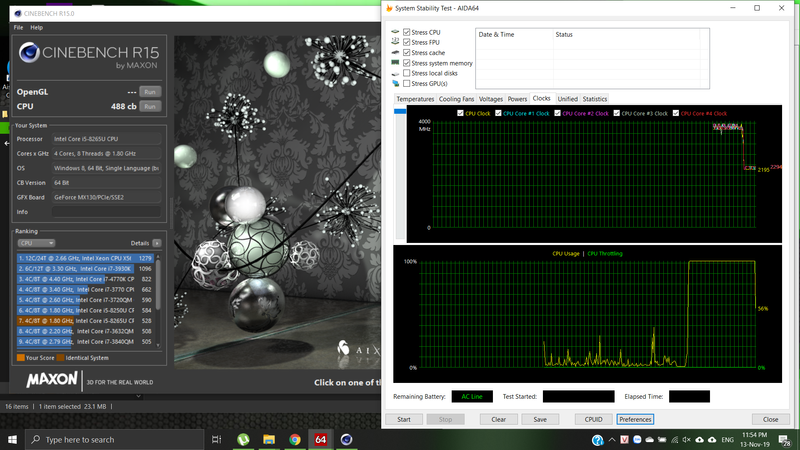Enable the Stress local disks checkbox
Screen dimensions: 800x450
[x=407, y=73]
